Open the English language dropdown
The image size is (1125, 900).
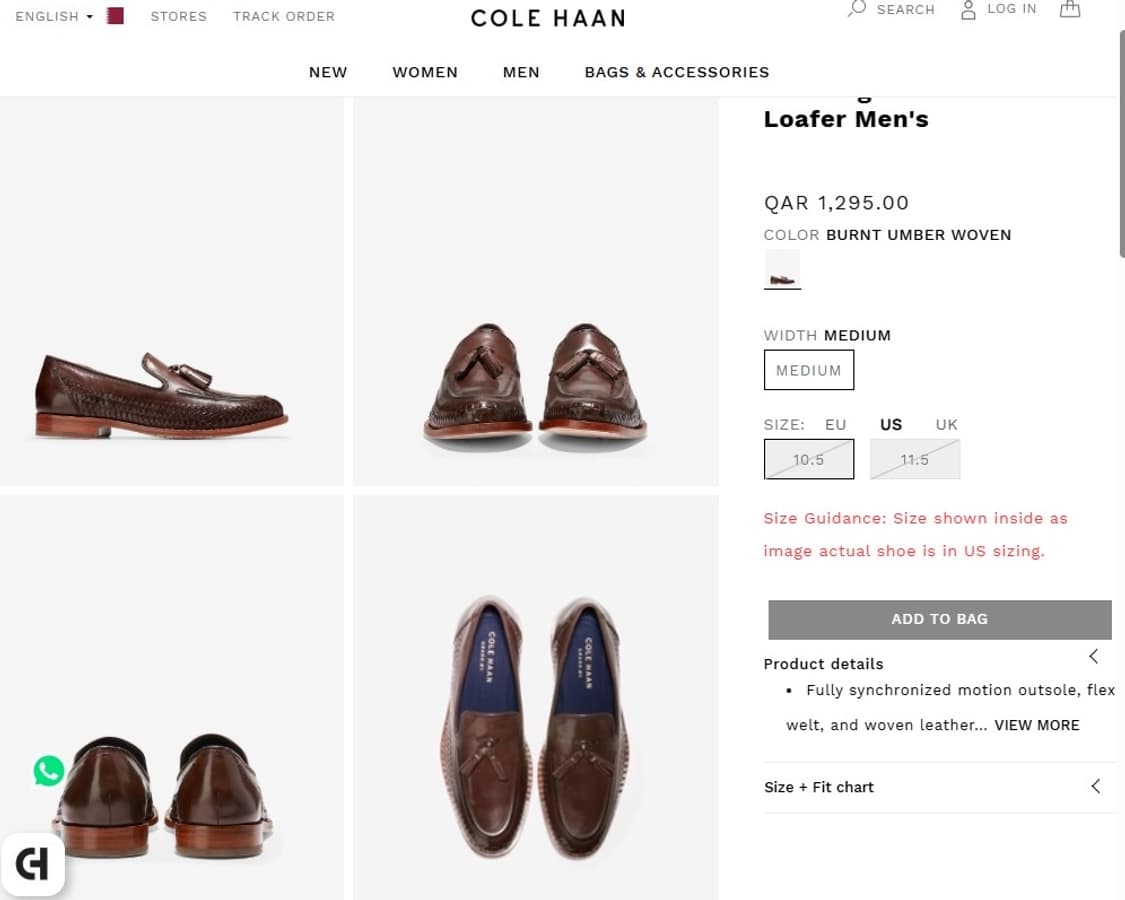(x=54, y=16)
